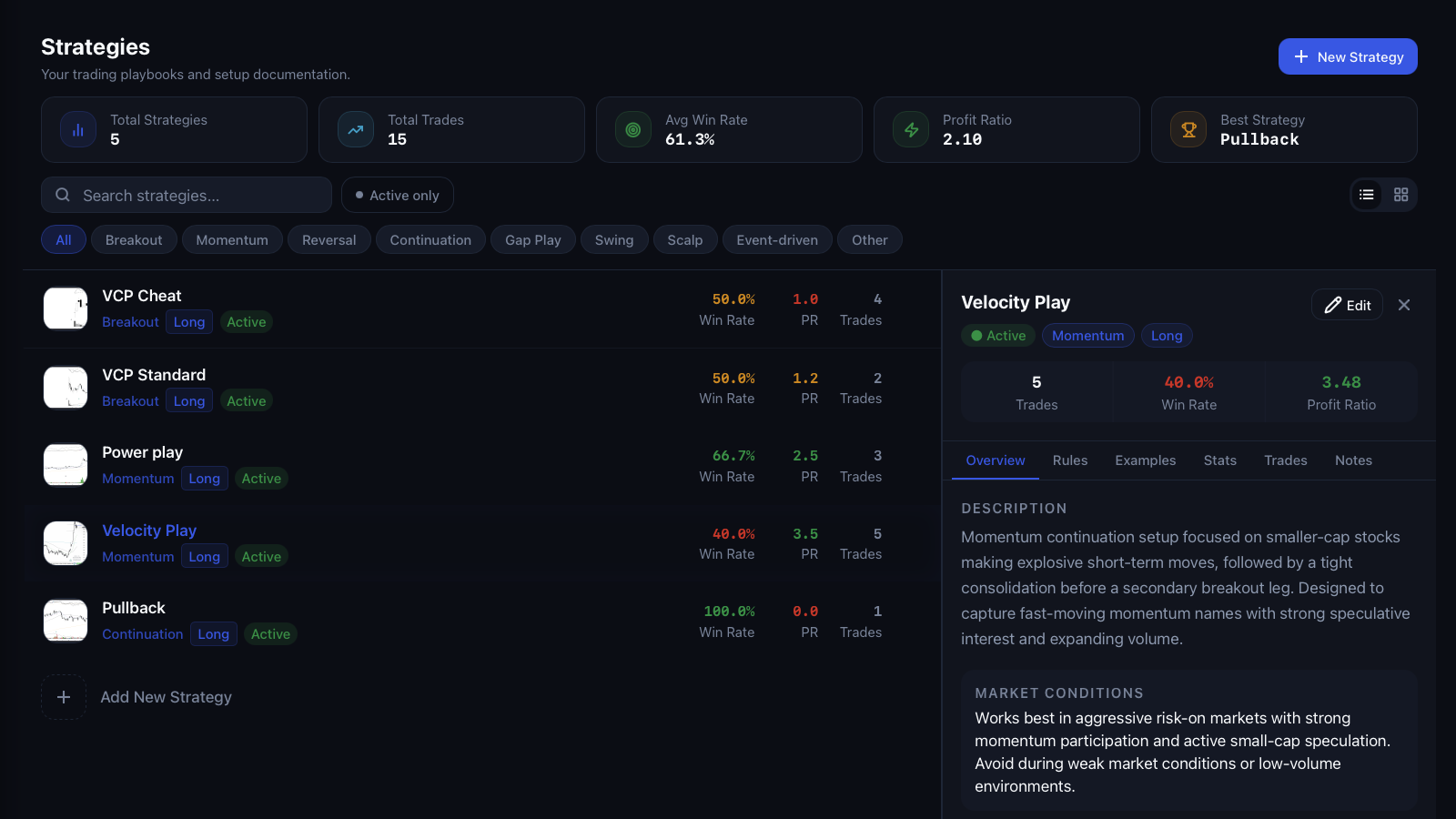Open the Power play chart thumbnail

click(66, 465)
